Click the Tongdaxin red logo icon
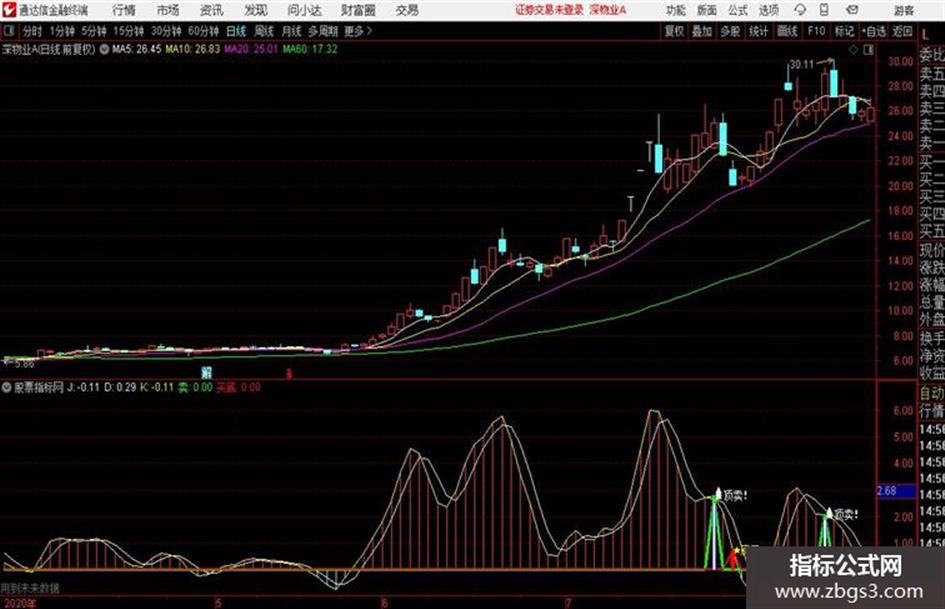 tap(8, 10)
